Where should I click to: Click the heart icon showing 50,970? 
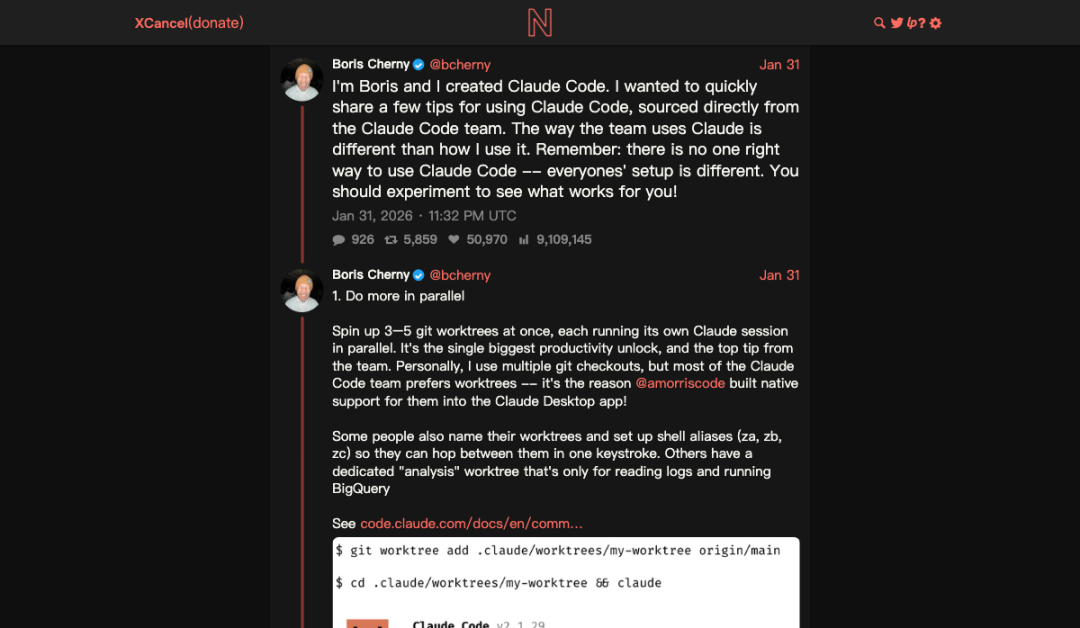[x=455, y=239]
